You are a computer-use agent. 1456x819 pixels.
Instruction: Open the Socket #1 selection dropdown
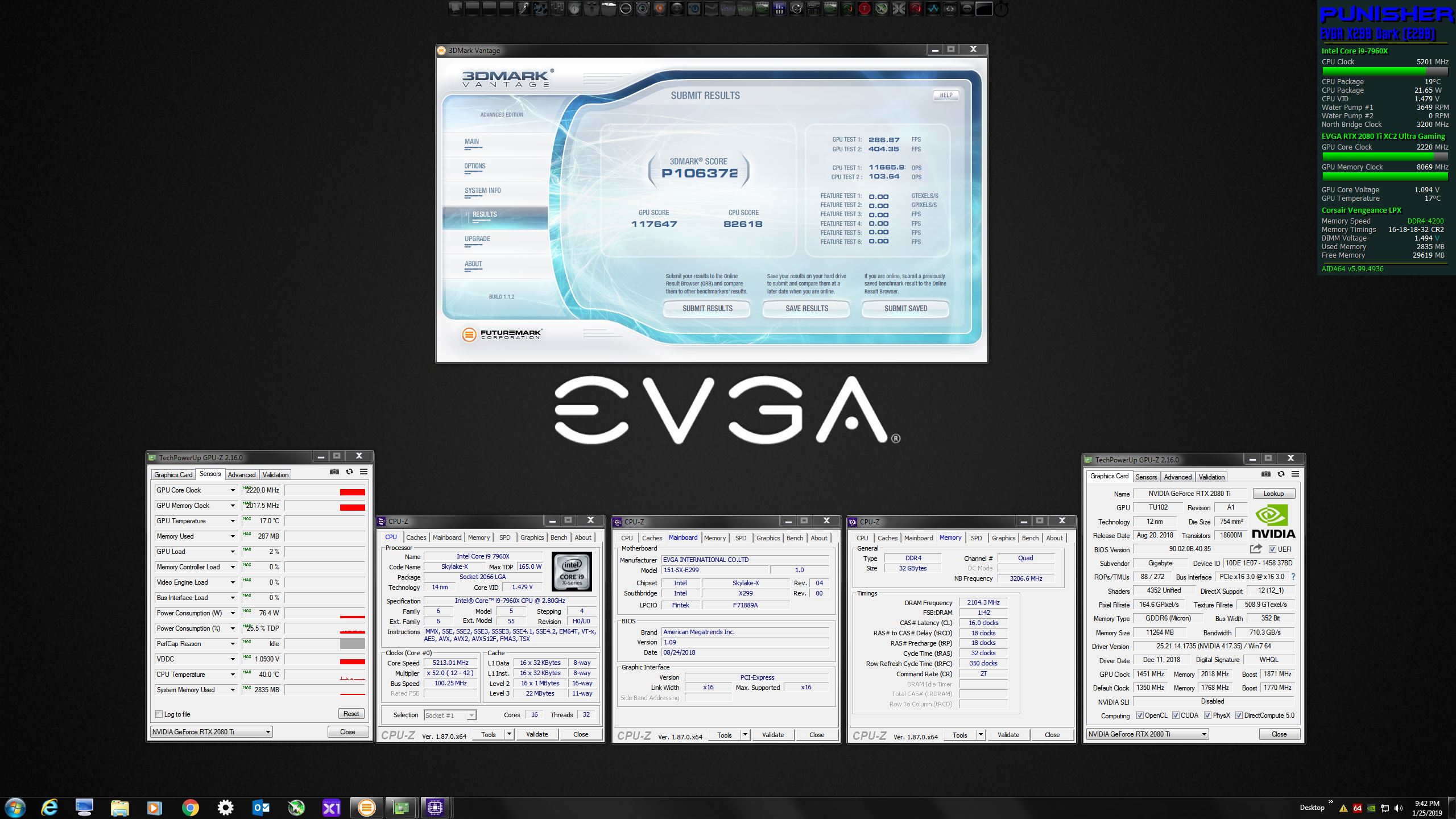tap(450, 715)
